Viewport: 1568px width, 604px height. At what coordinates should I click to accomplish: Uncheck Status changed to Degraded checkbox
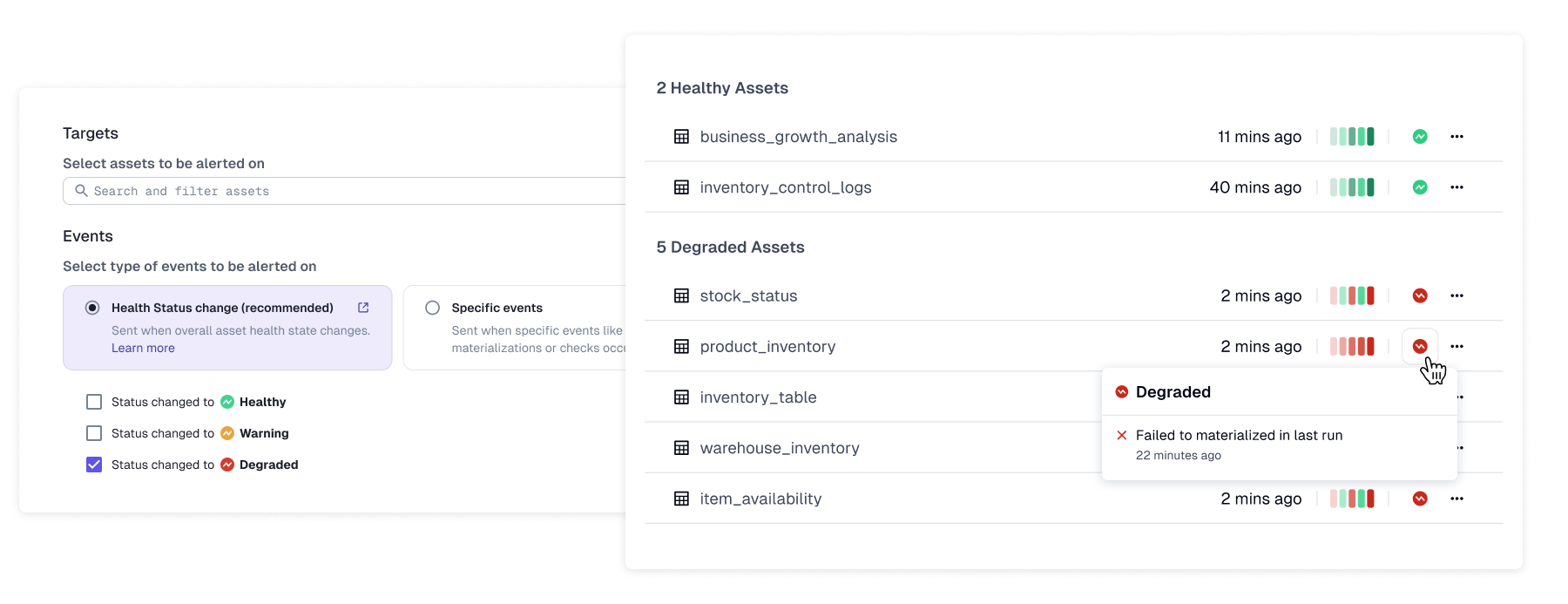point(94,465)
